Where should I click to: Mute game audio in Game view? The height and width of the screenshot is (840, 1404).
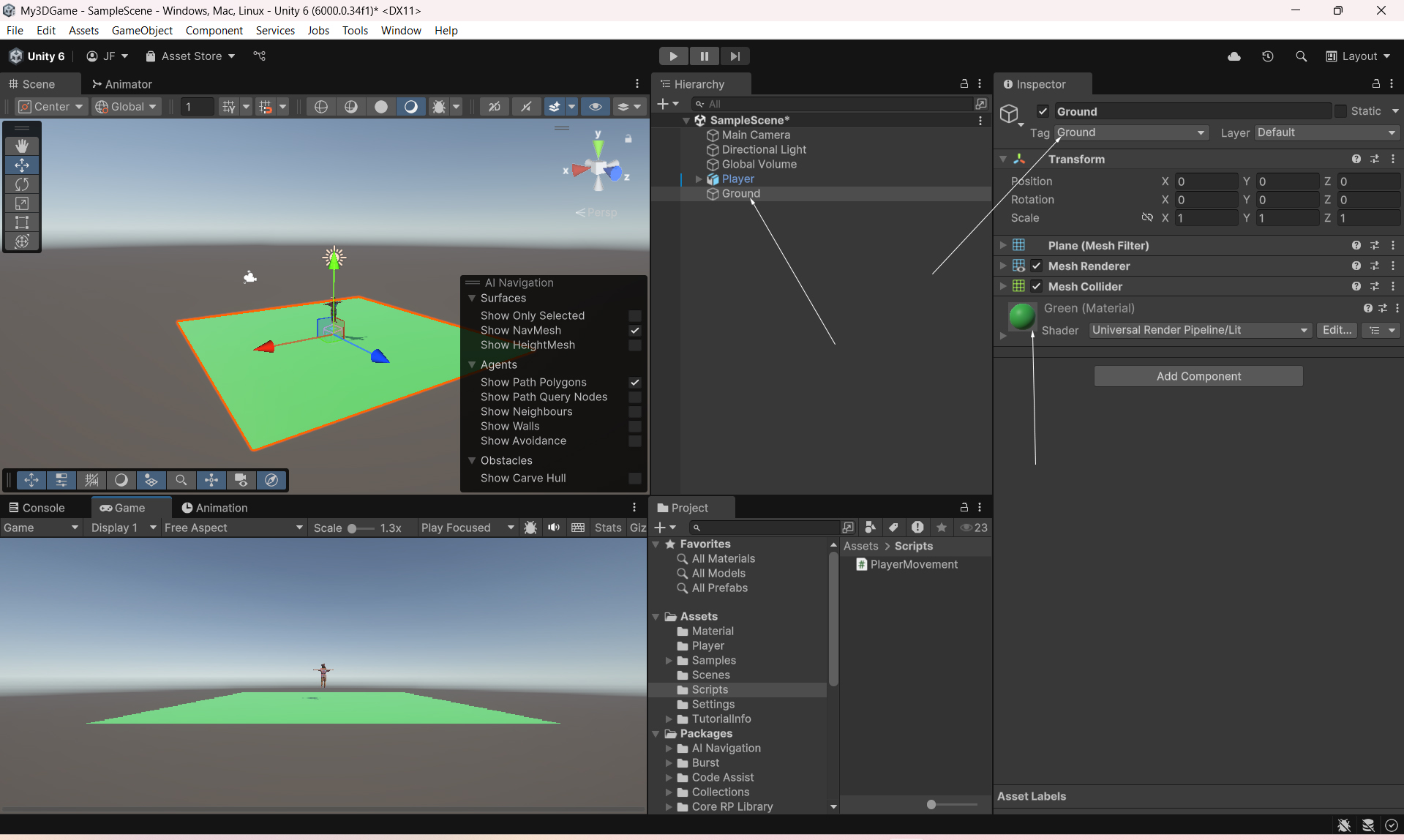click(x=554, y=528)
